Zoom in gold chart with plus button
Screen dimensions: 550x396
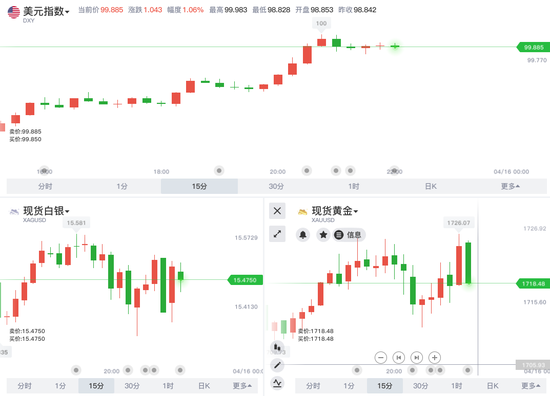(x=435, y=357)
